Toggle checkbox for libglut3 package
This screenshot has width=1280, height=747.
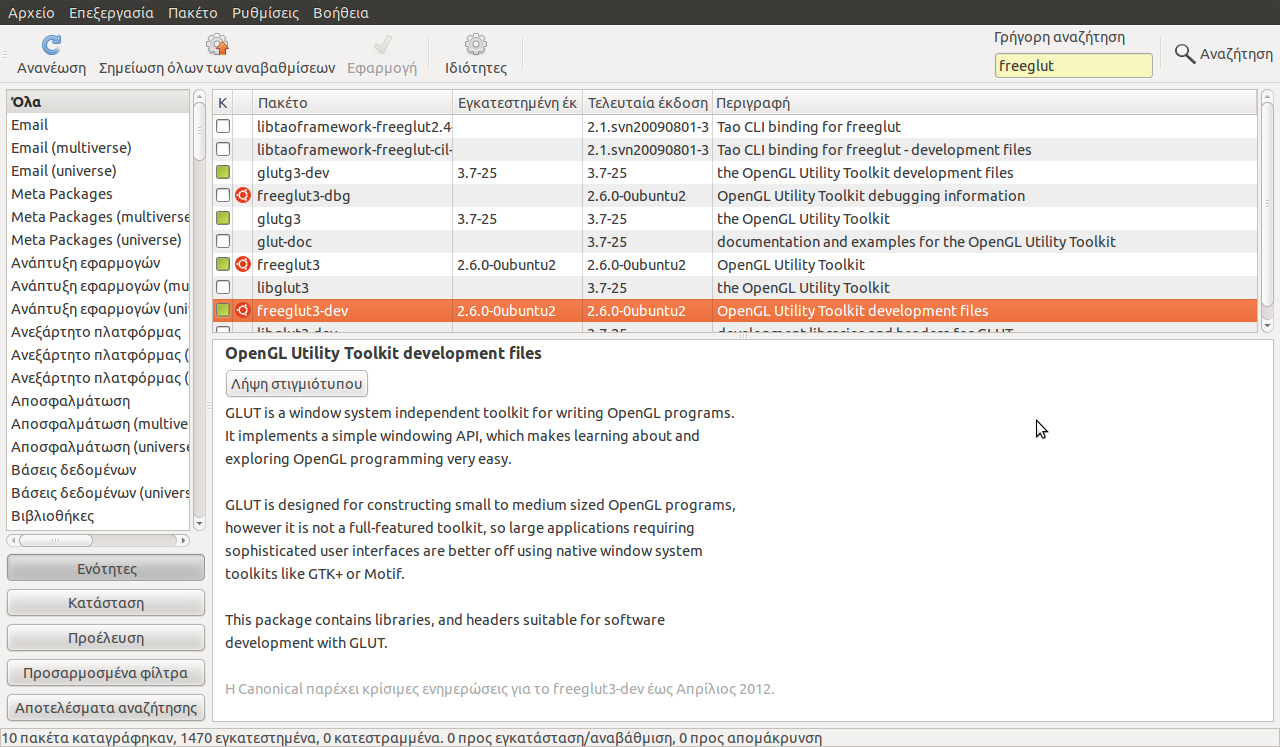pos(223,288)
